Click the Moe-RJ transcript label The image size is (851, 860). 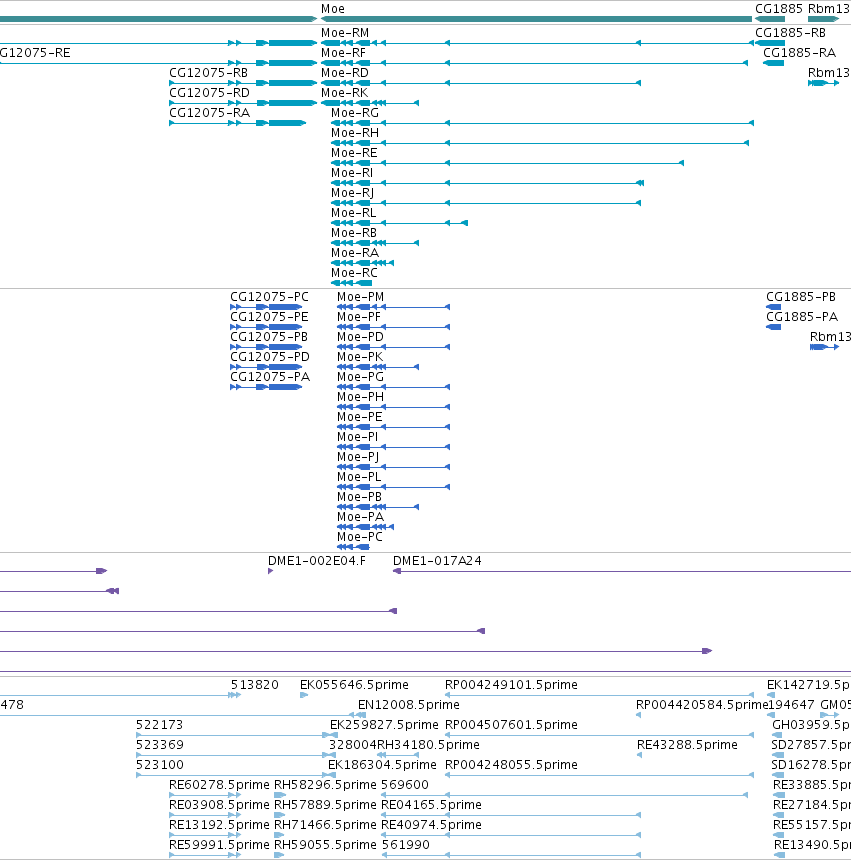(x=353, y=193)
